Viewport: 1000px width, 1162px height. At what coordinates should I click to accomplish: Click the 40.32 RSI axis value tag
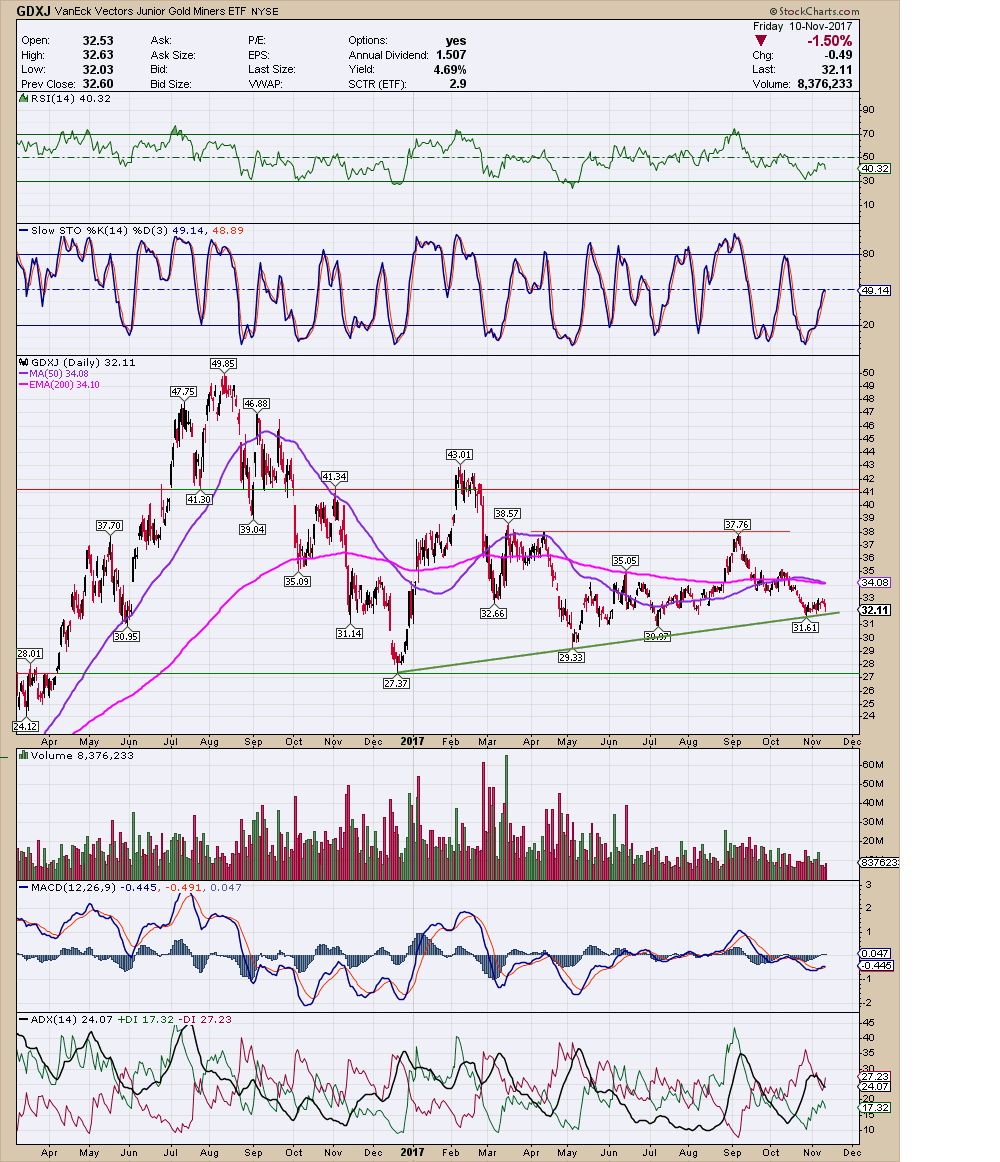coord(876,169)
